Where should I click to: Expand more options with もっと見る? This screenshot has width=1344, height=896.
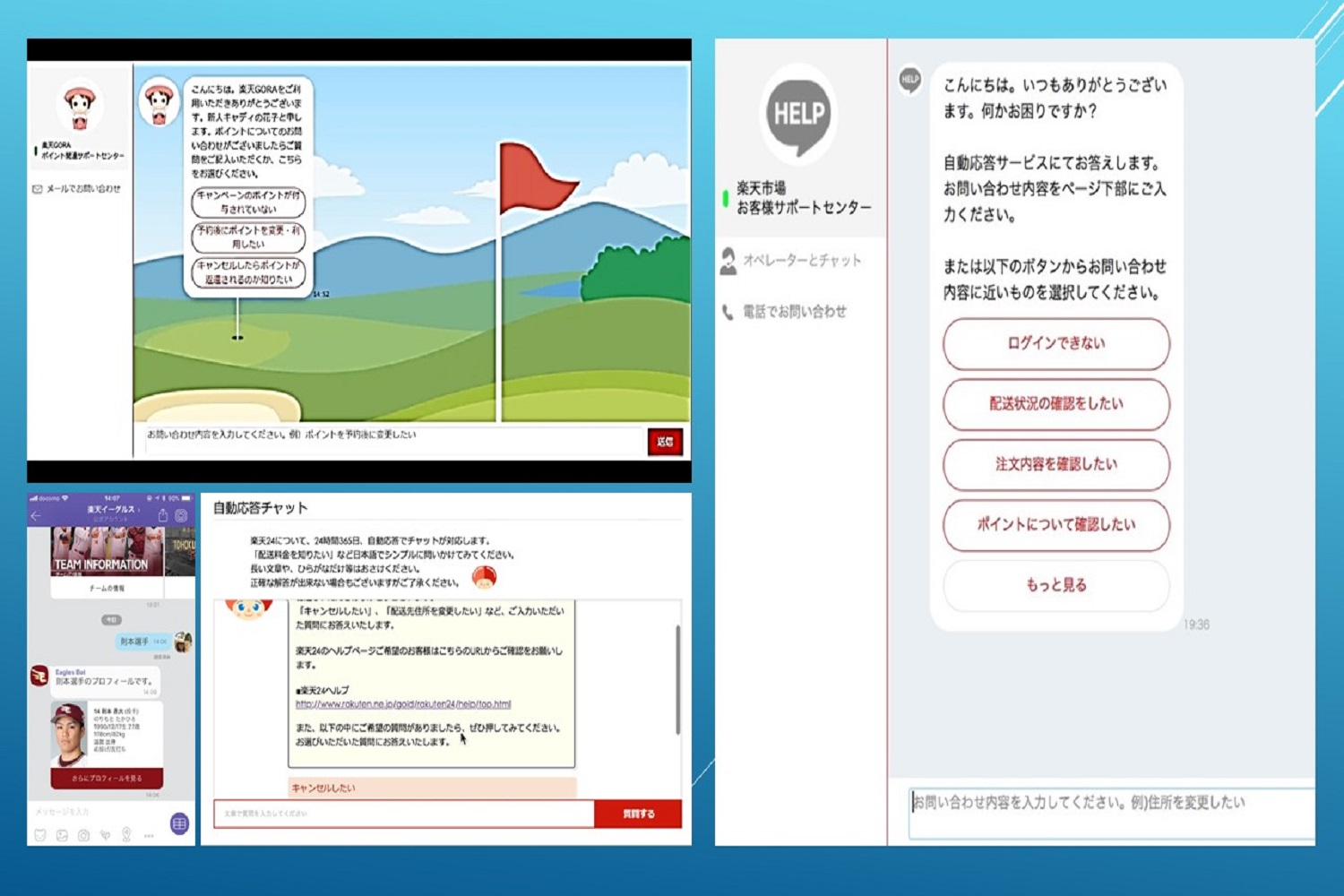coord(1055,585)
